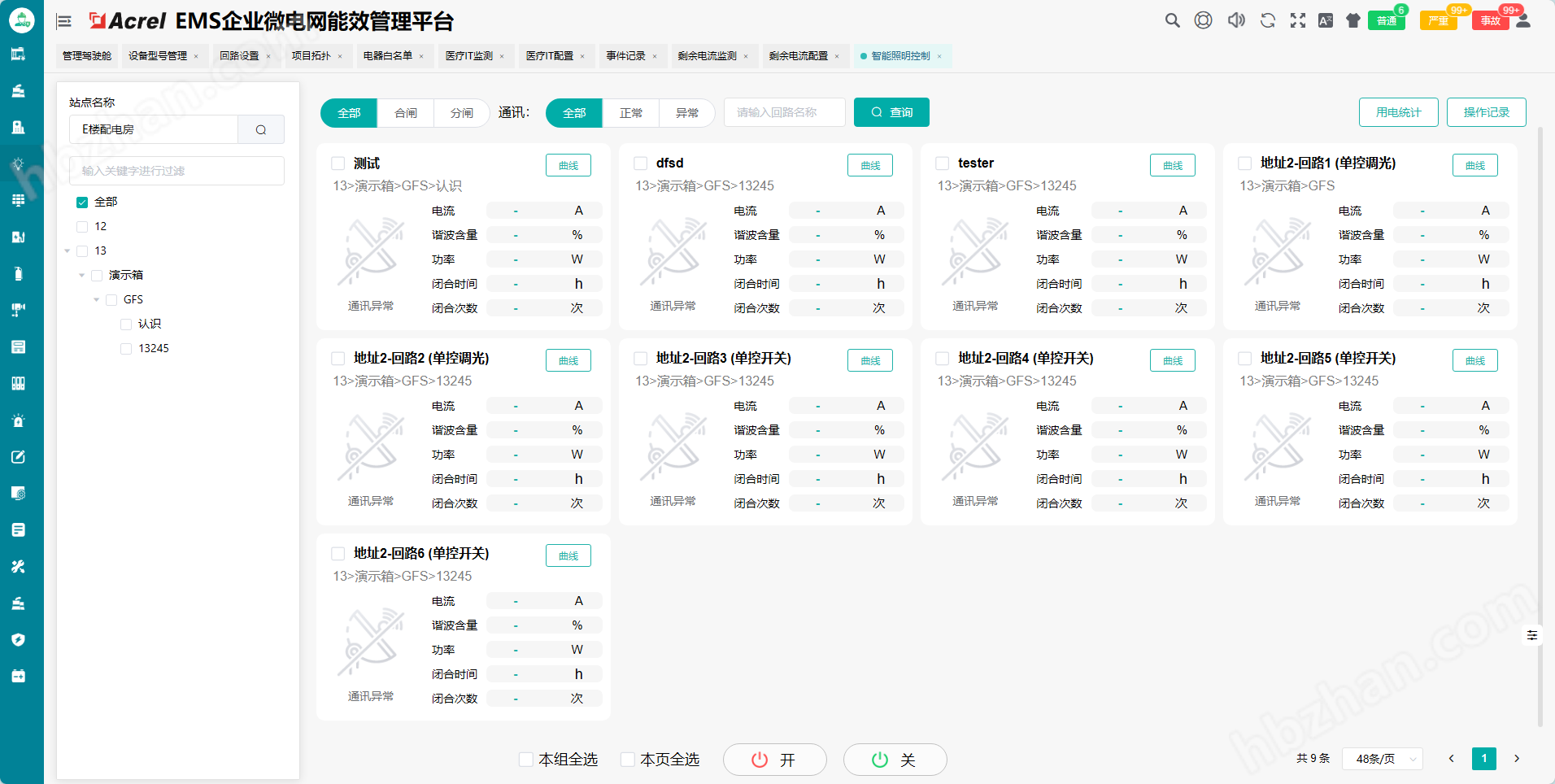Open the search icon in the top bar
1555x784 pixels.
point(1172,20)
